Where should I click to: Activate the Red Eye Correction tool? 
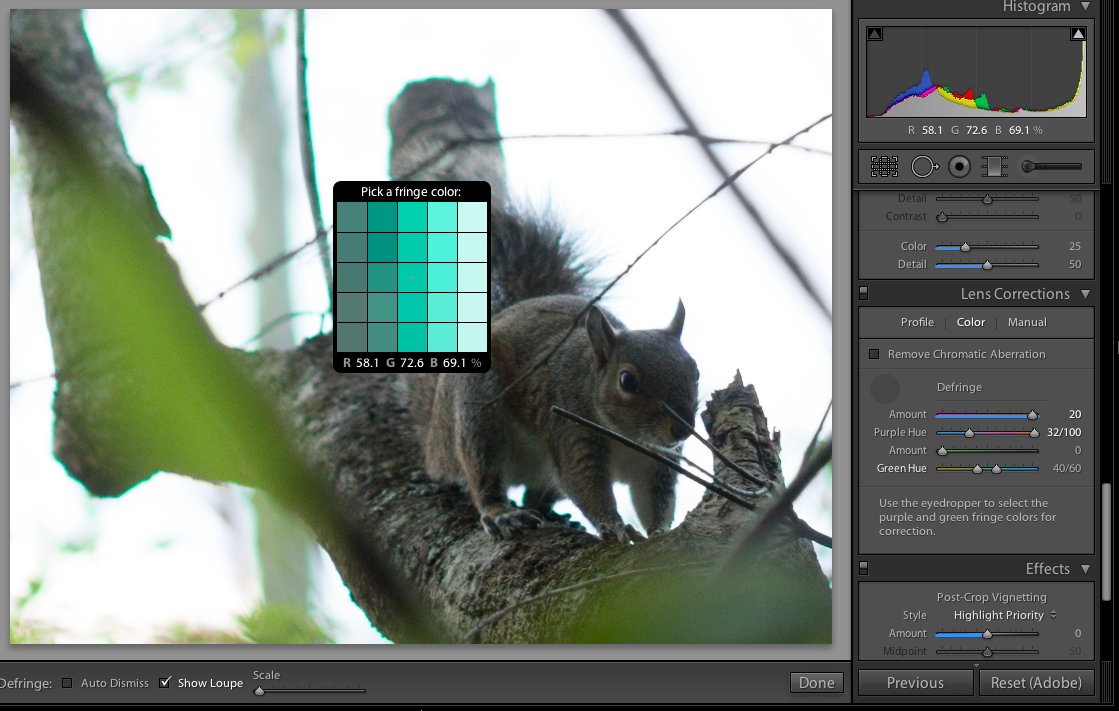(958, 167)
